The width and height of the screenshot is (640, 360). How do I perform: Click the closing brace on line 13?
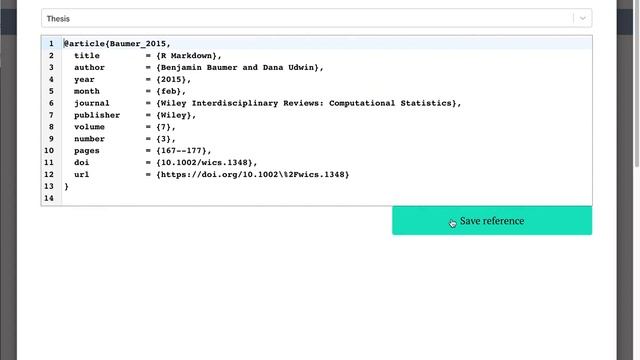coord(66,186)
